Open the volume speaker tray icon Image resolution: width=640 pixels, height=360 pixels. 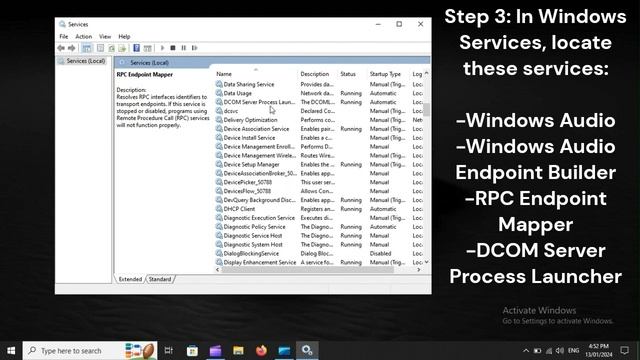(560, 351)
